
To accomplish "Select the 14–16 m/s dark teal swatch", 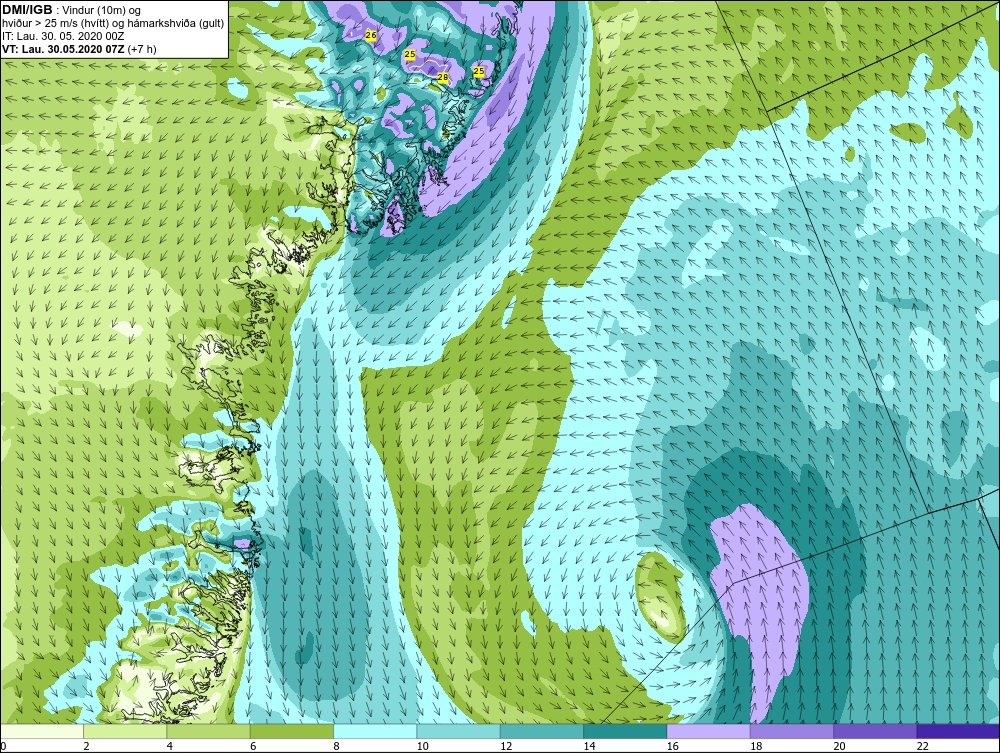I will (x=625, y=731).
